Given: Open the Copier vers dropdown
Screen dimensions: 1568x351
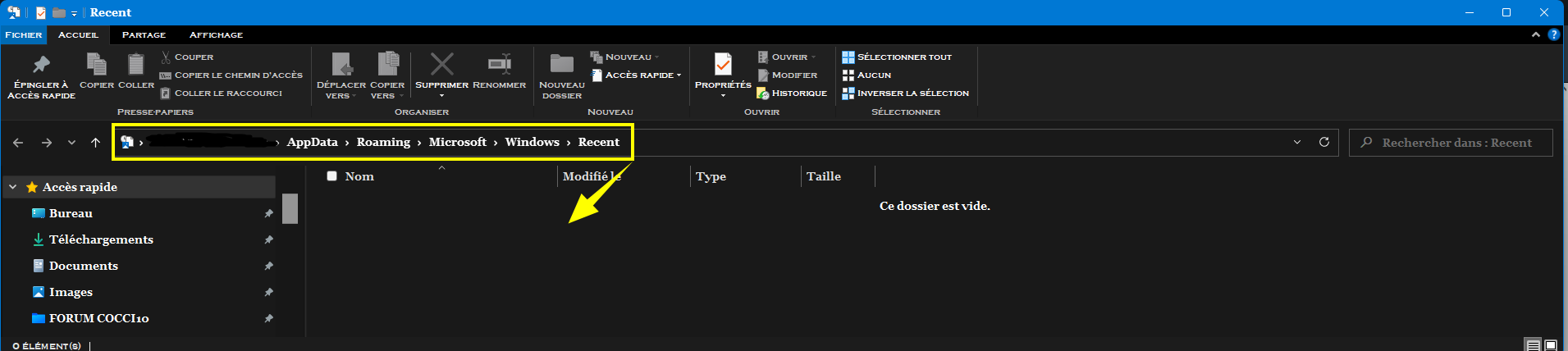Looking at the screenshot, I should (x=387, y=90).
